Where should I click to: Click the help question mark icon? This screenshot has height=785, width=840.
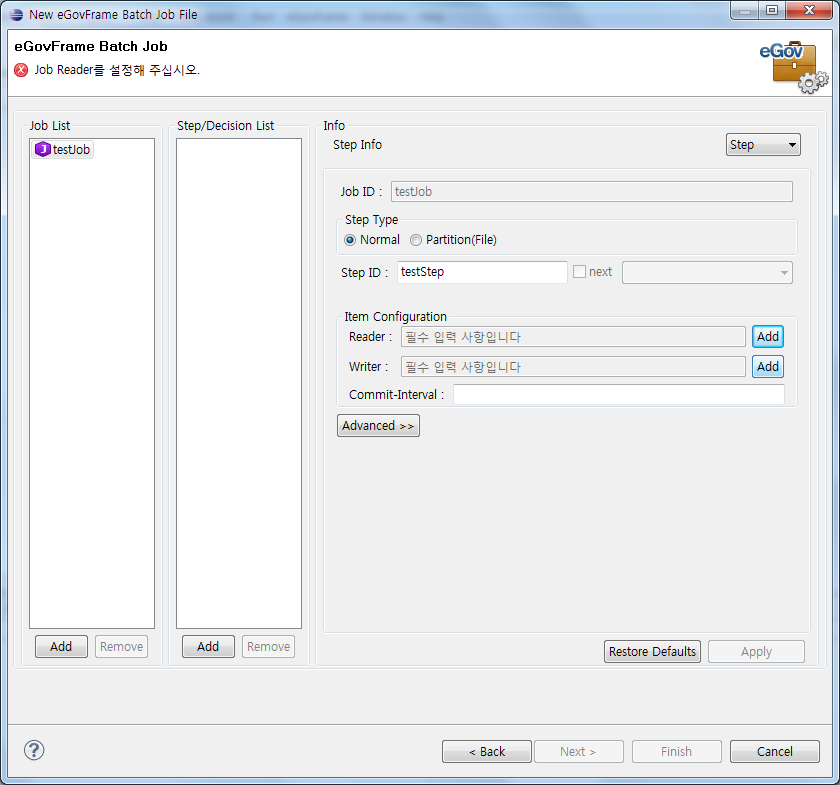tap(34, 750)
